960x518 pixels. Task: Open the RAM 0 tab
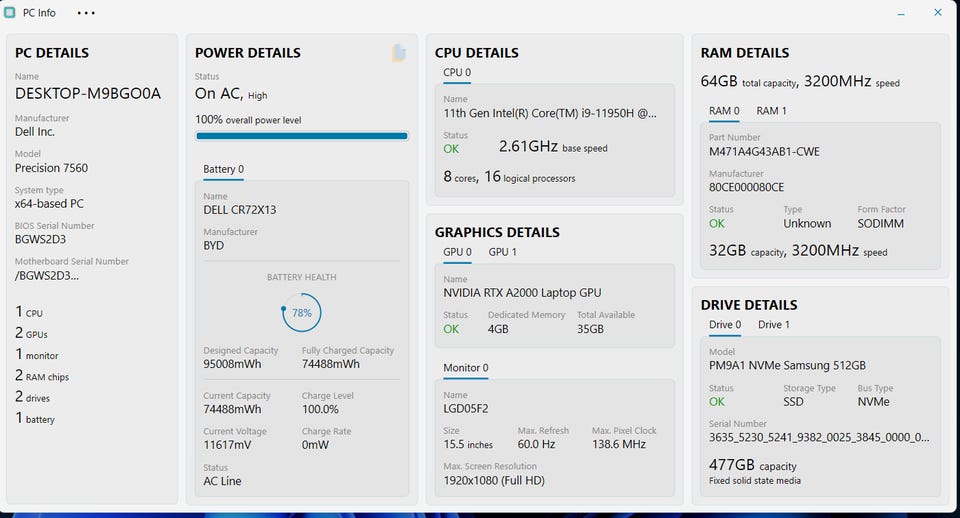pos(724,111)
